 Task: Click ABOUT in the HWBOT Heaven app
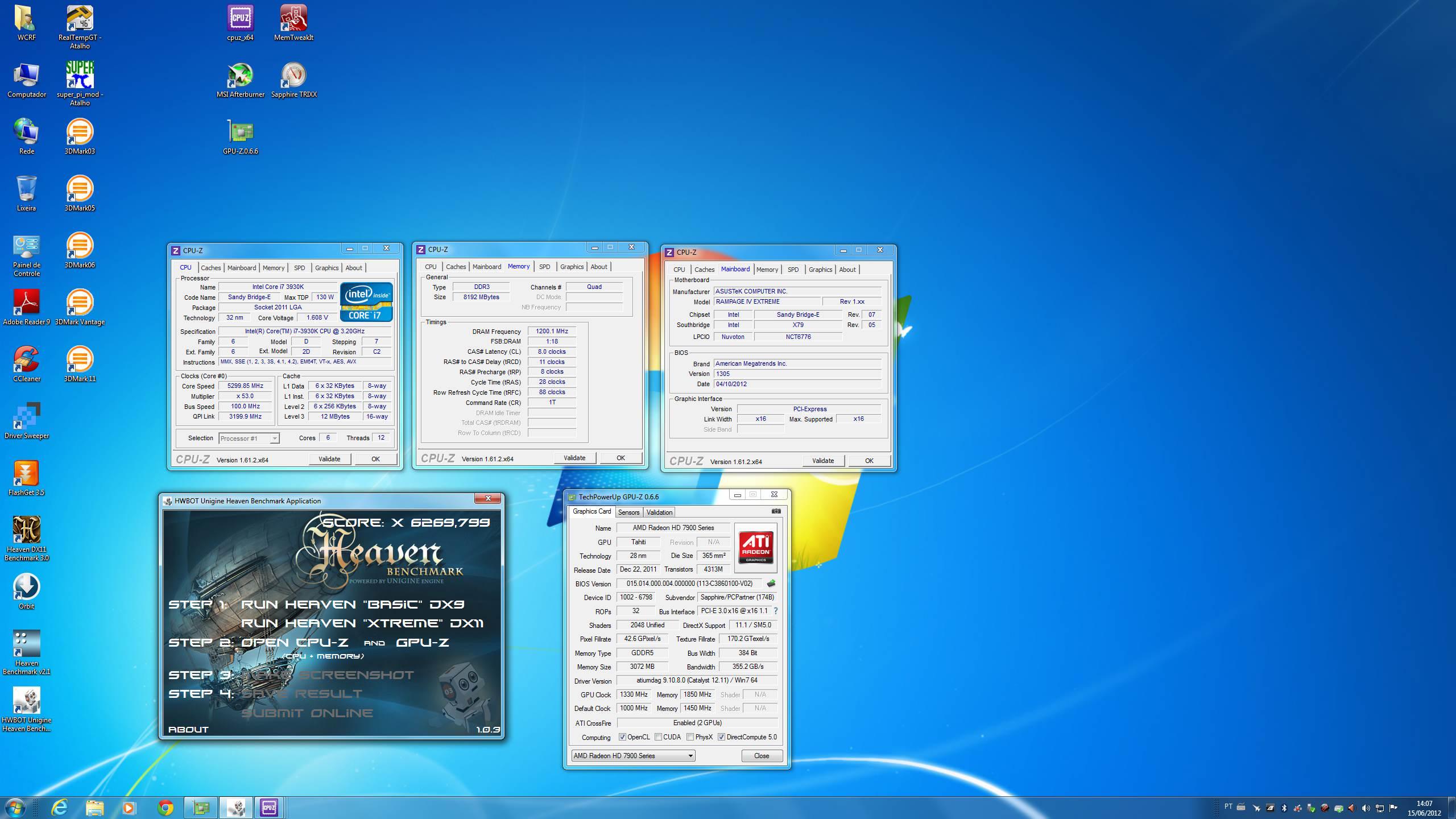pyautogui.click(x=188, y=729)
